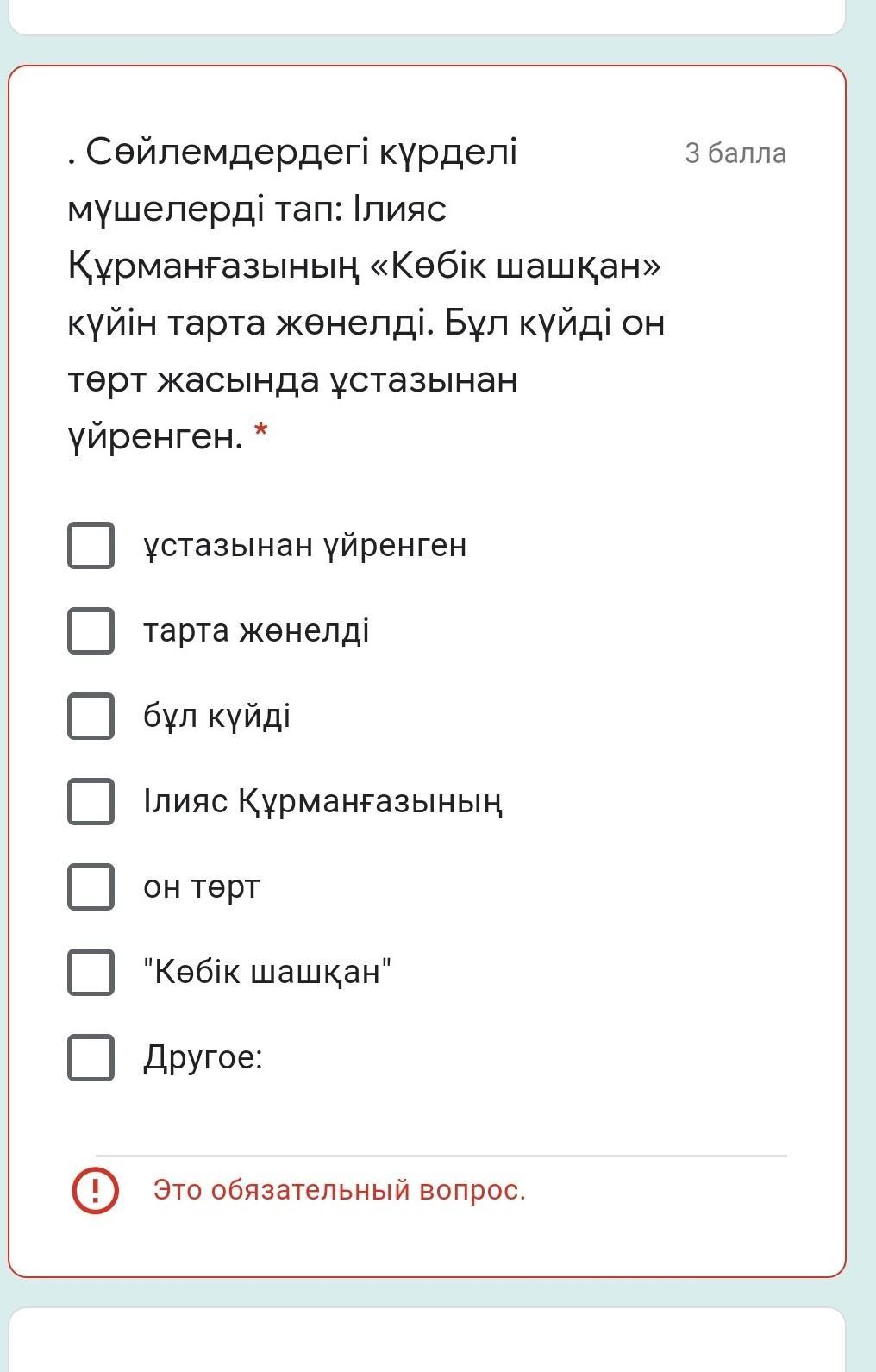
Task: Click the 'он төрт' option label text
Action: 201,886
